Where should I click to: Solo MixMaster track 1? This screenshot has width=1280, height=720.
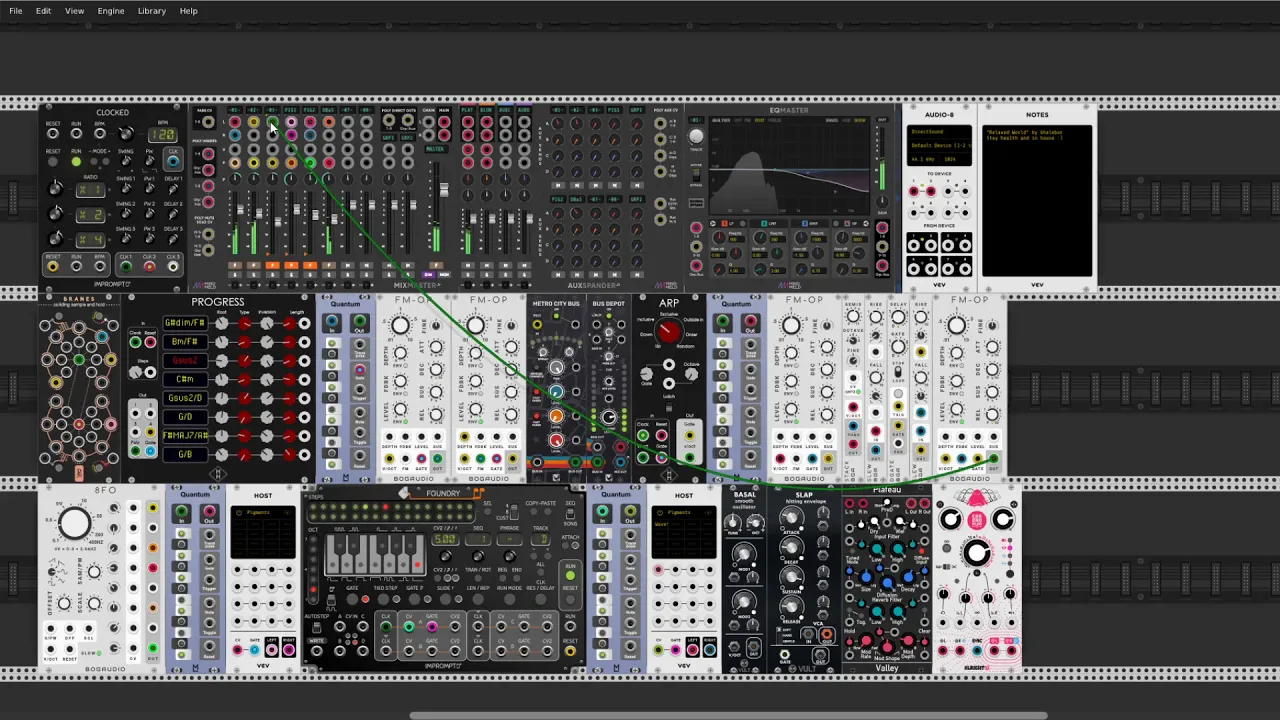tap(235, 275)
